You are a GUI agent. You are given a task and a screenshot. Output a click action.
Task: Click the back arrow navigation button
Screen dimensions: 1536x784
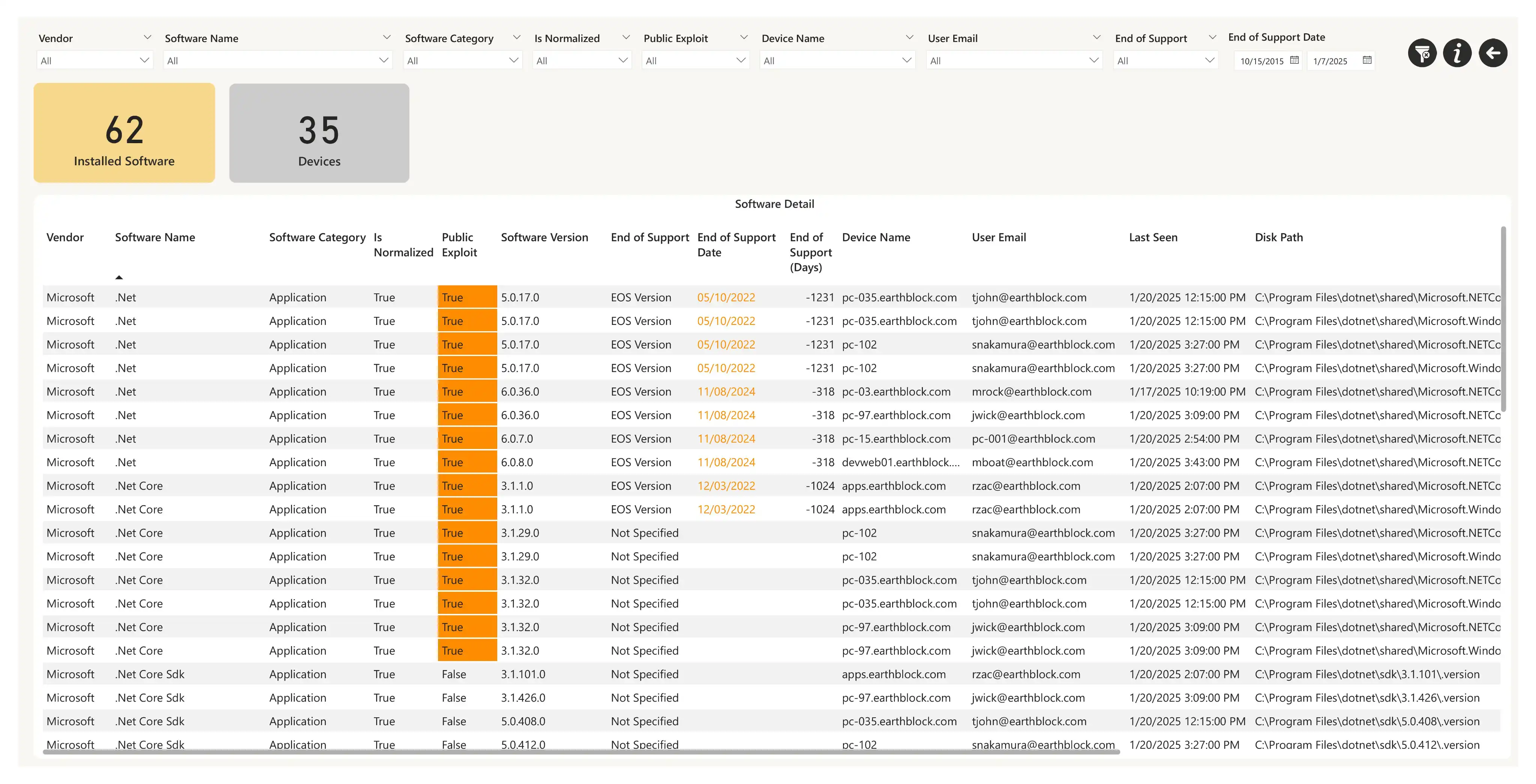pos(1493,54)
